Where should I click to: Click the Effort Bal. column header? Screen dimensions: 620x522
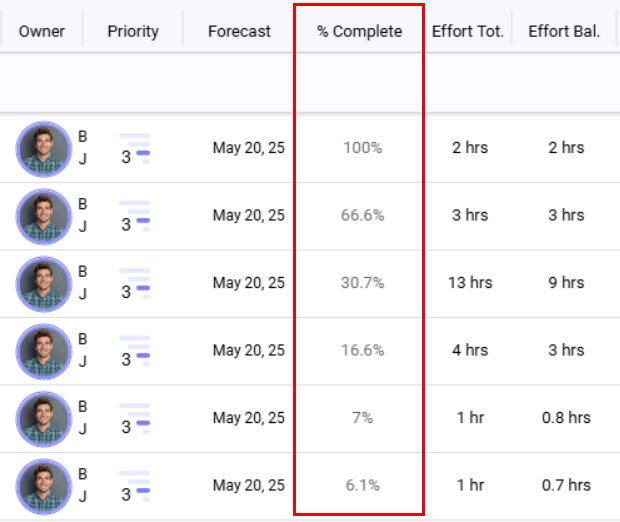point(564,31)
